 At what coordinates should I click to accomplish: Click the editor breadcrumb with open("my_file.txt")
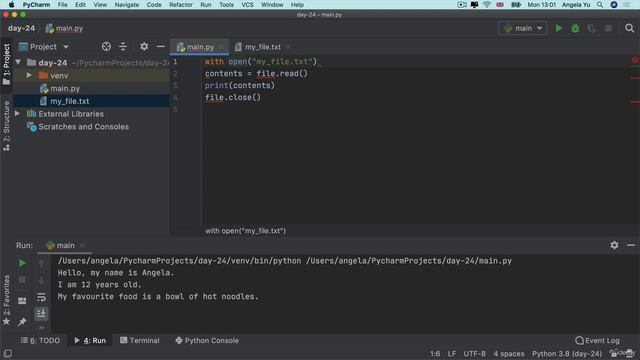(x=245, y=231)
